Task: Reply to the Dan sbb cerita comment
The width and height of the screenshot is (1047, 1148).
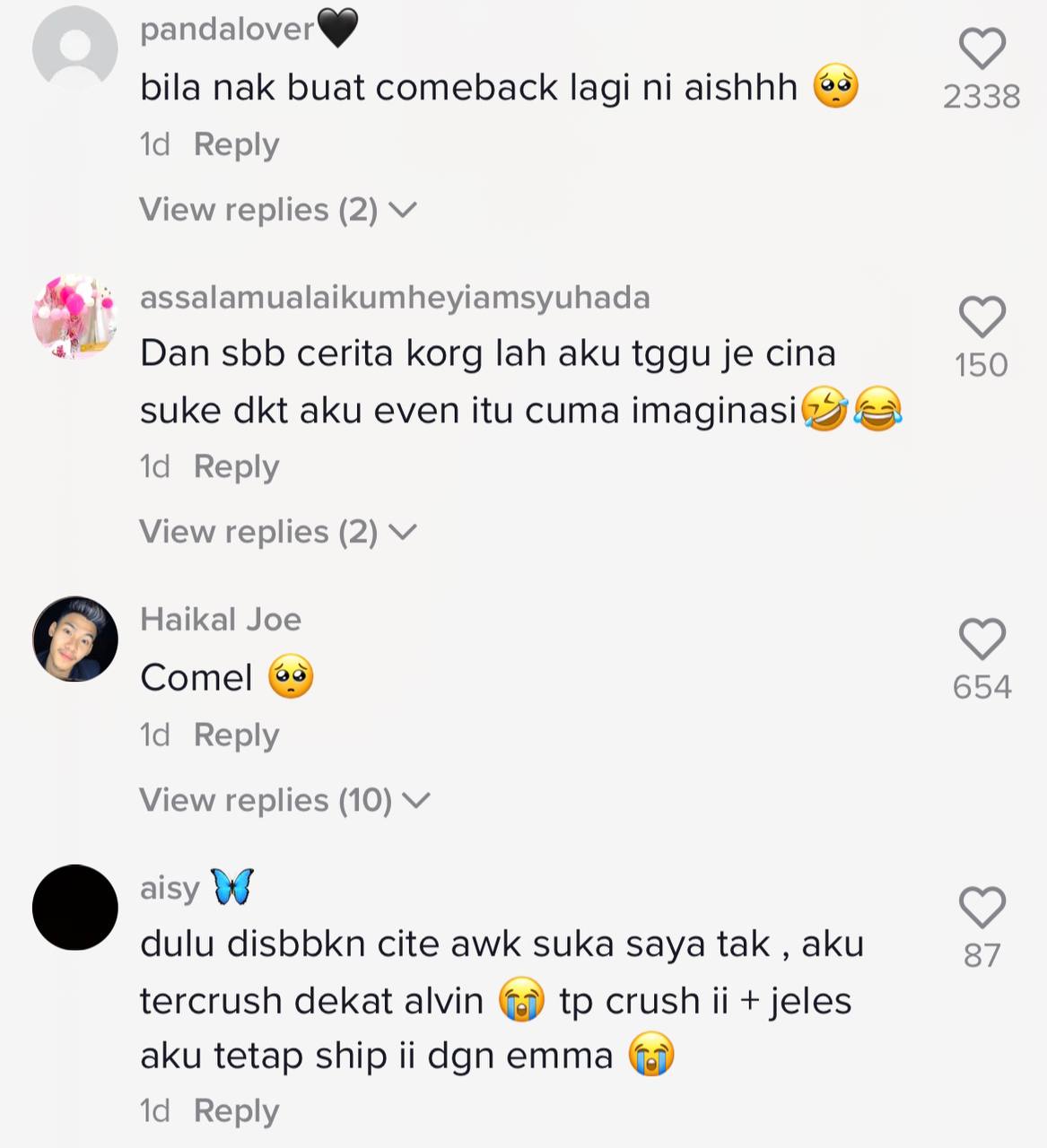Action: [237, 466]
